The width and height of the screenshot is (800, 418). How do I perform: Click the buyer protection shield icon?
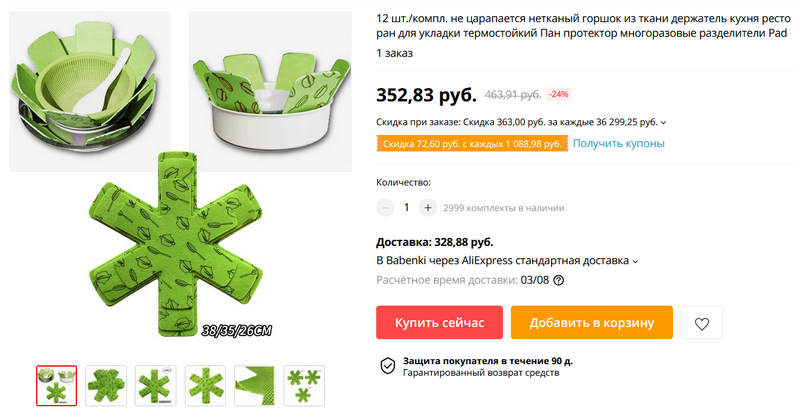click(387, 366)
